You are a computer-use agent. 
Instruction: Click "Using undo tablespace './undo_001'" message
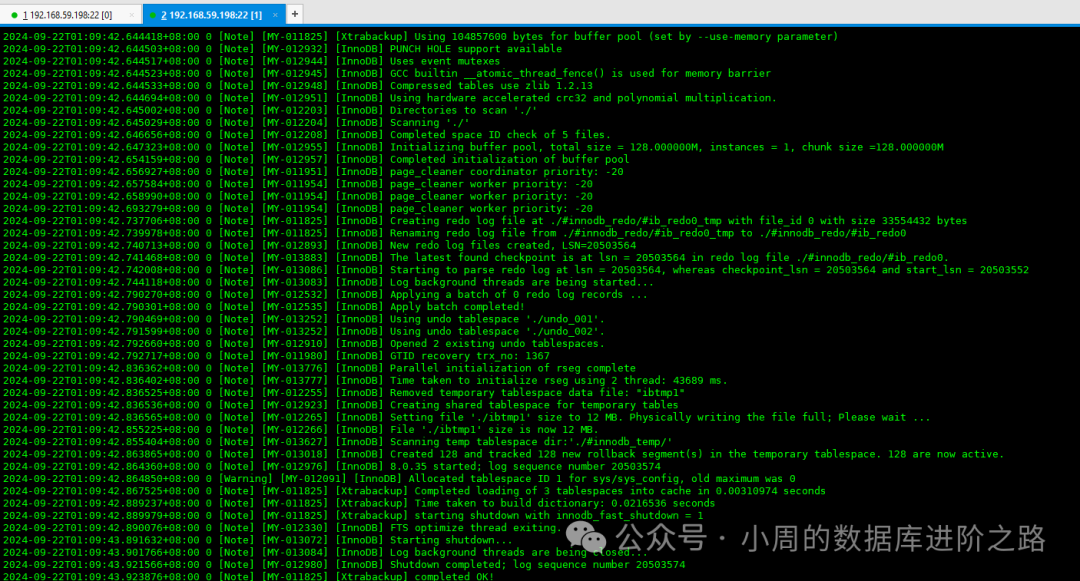[497, 319]
